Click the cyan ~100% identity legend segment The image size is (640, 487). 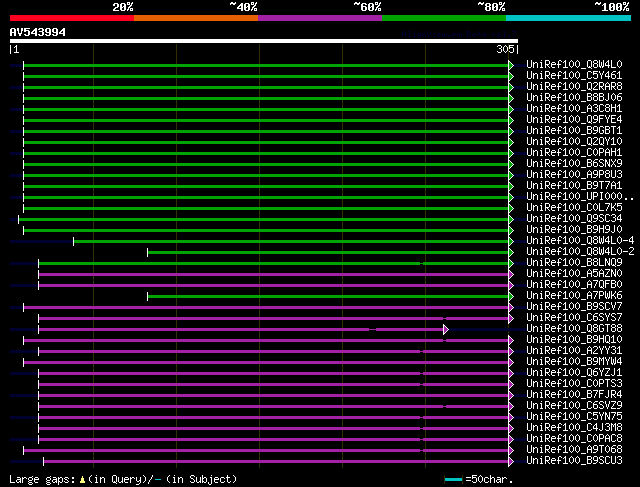pyautogui.click(x=569, y=18)
